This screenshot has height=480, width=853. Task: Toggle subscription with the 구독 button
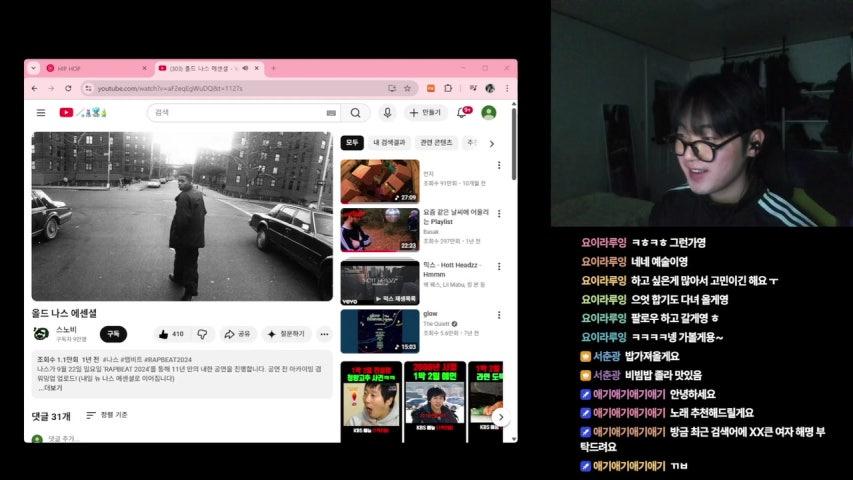click(x=113, y=334)
